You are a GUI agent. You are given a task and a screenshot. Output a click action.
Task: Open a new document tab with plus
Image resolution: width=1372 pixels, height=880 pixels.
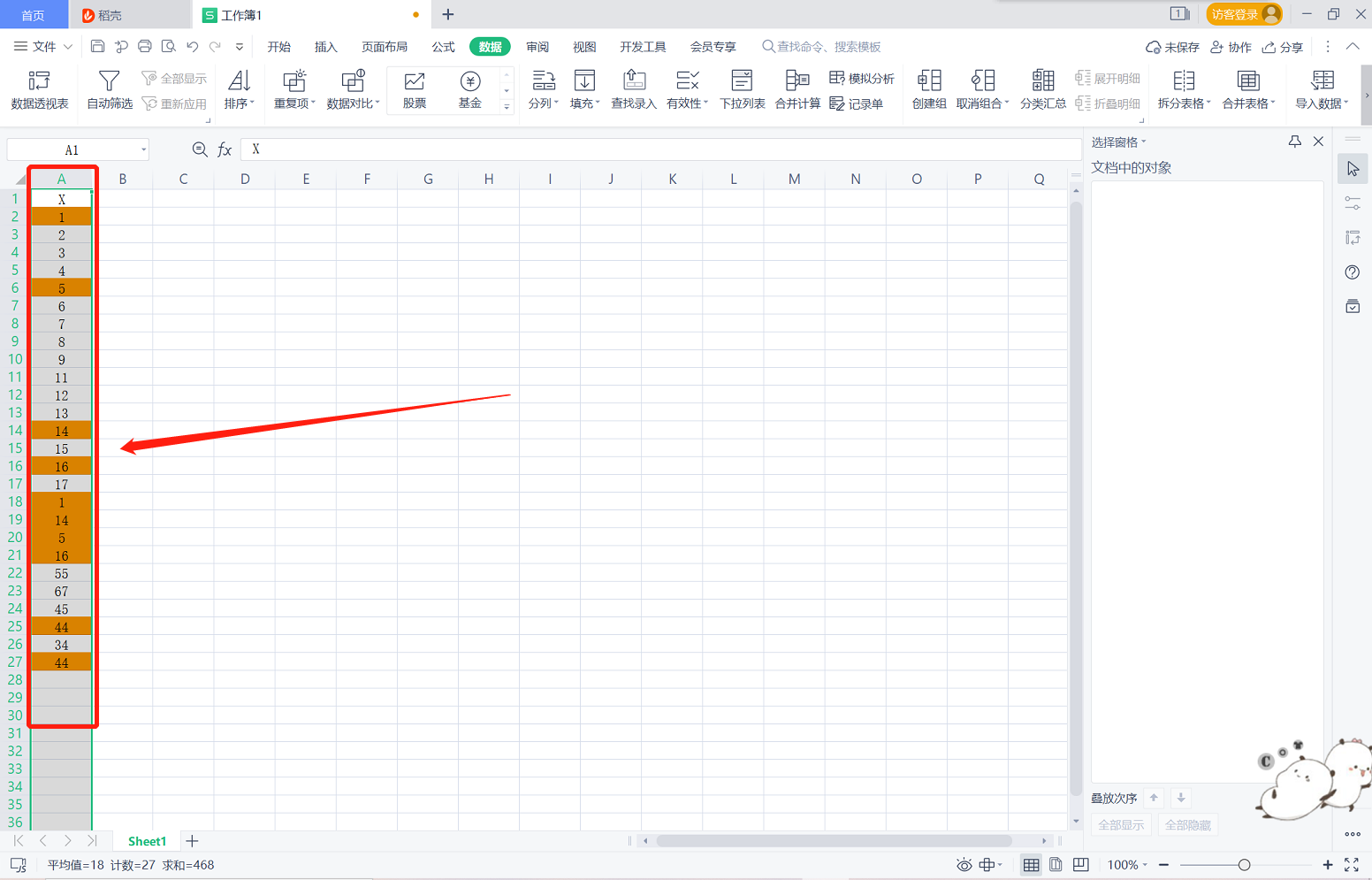point(448,14)
